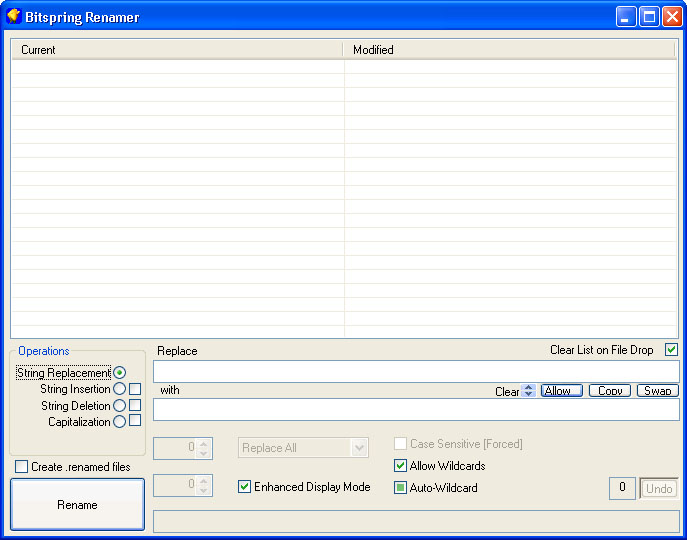687x540 pixels.
Task: Toggle Clear List on File Drop
Action: coord(671,349)
